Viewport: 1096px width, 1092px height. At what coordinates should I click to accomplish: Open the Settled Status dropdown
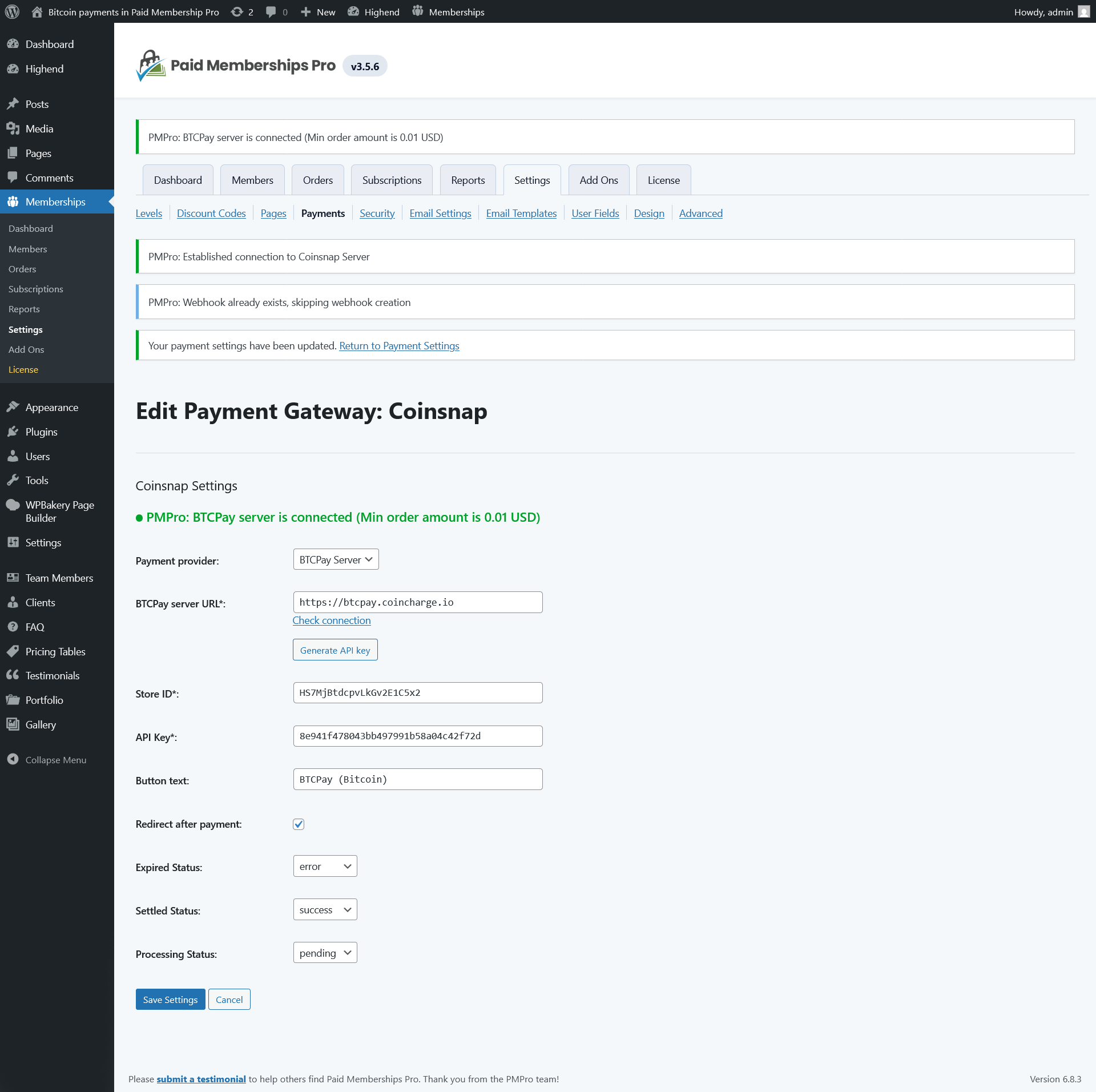tap(325, 909)
